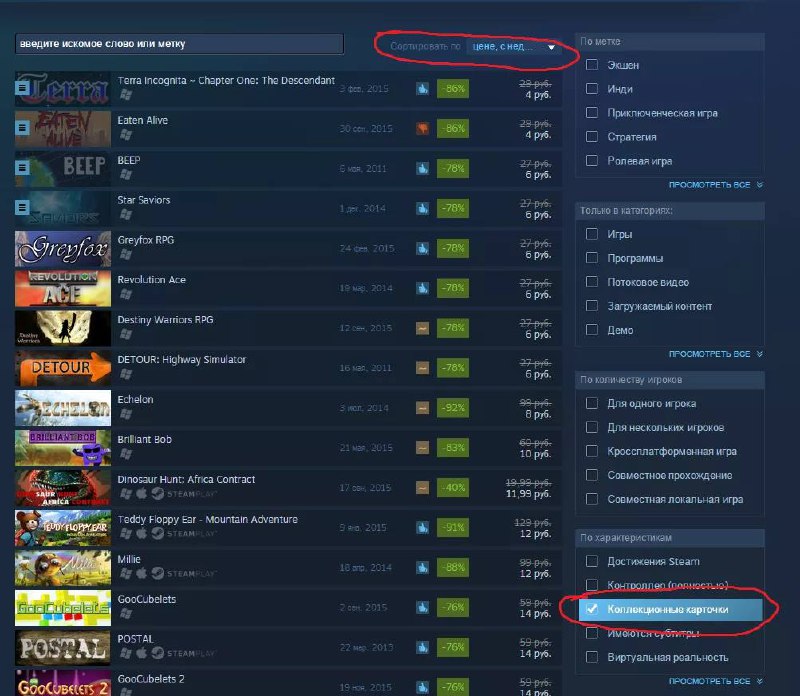Viewport: 800px width, 696px height.
Task: Tick the Стратегия tag checkbox
Action: pyautogui.click(x=592, y=136)
